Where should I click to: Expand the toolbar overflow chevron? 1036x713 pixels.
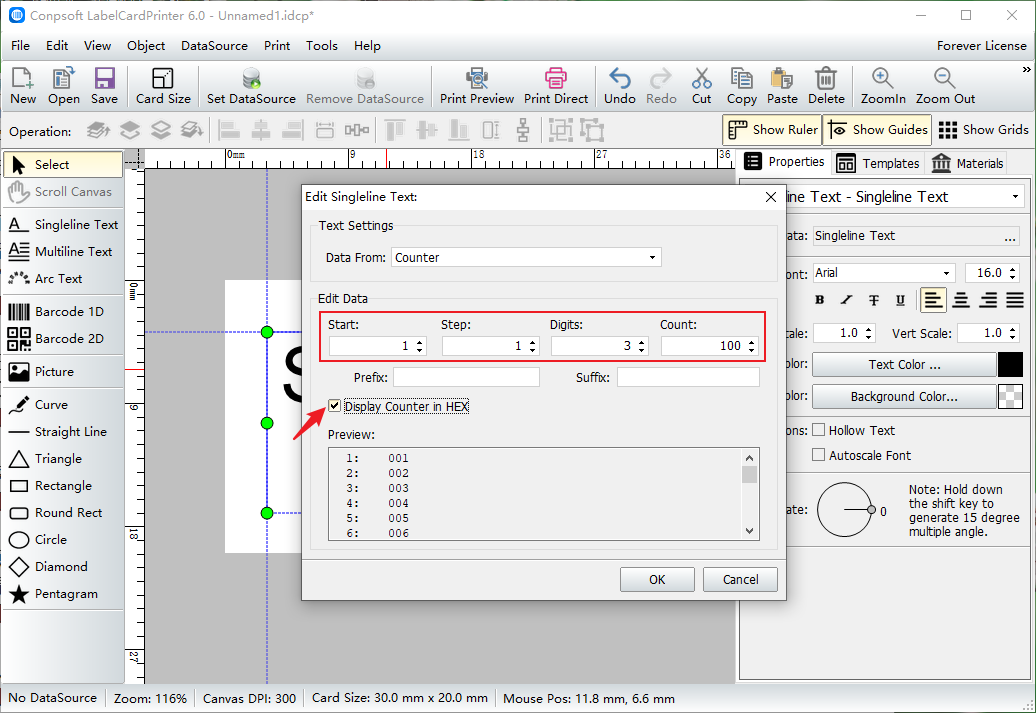[1026, 69]
